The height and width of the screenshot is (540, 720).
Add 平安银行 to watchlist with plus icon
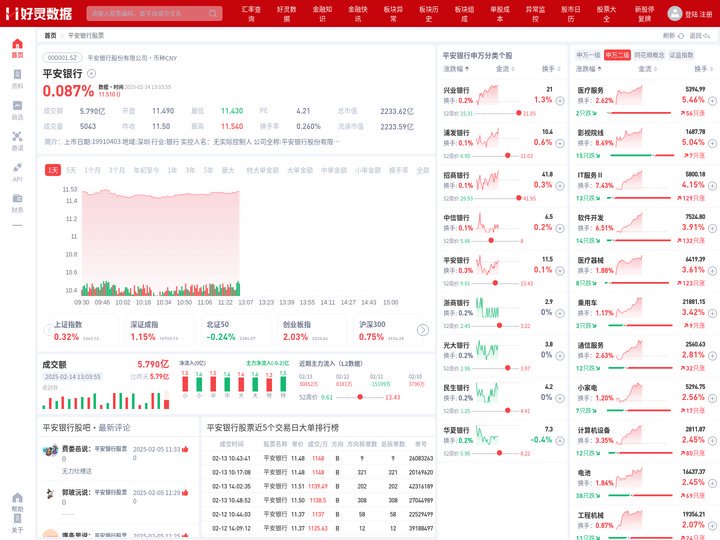[x=91, y=73]
